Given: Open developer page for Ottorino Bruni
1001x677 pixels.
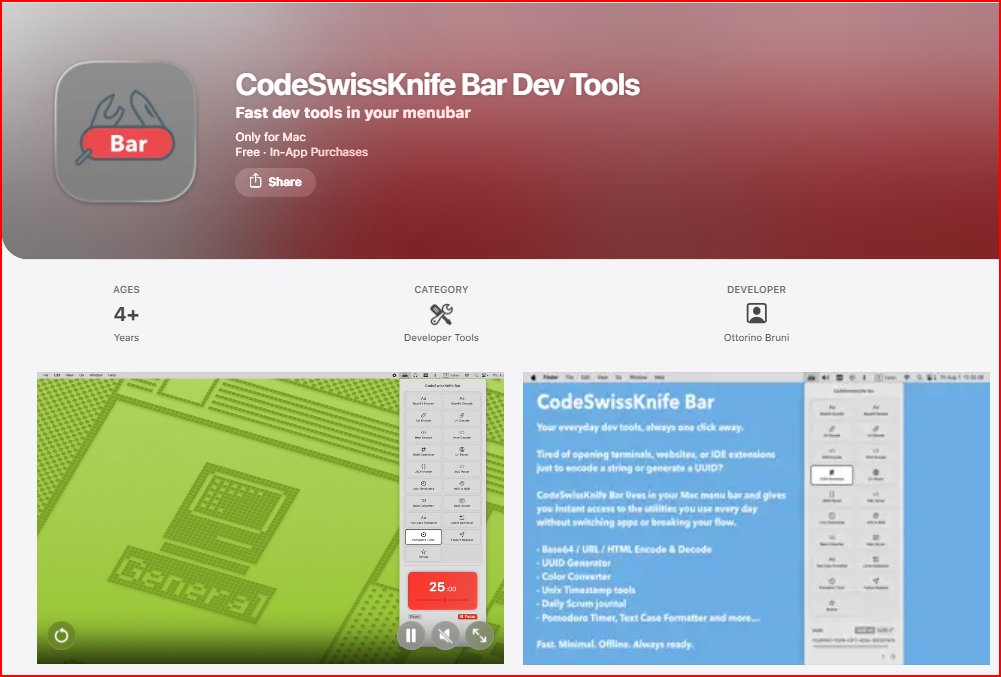Looking at the screenshot, I should [756, 337].
